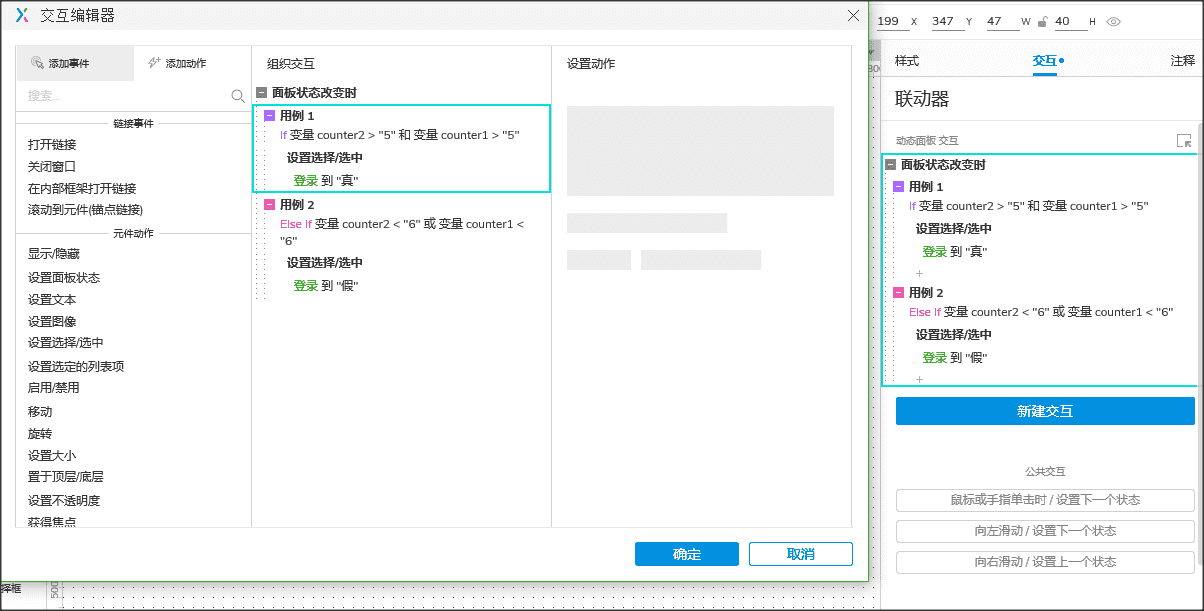The image size is (1204, 611).
Task: Click the page icon beside 动态面板 交互
Action: (x=1185, y=140)
